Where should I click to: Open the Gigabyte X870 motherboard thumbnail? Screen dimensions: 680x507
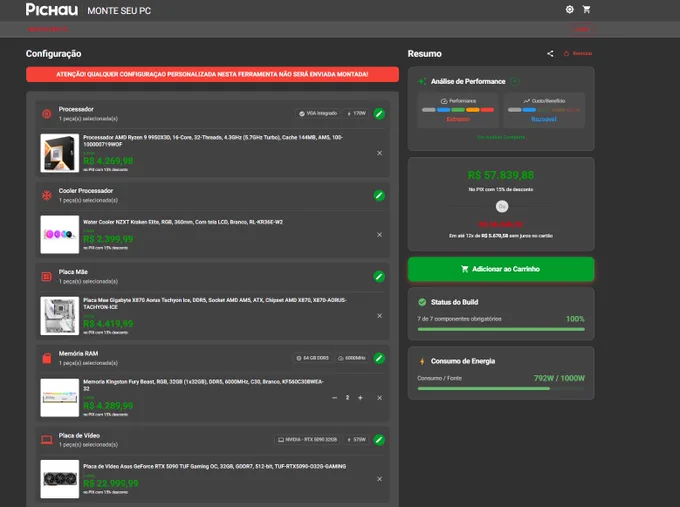pos(60,316)
